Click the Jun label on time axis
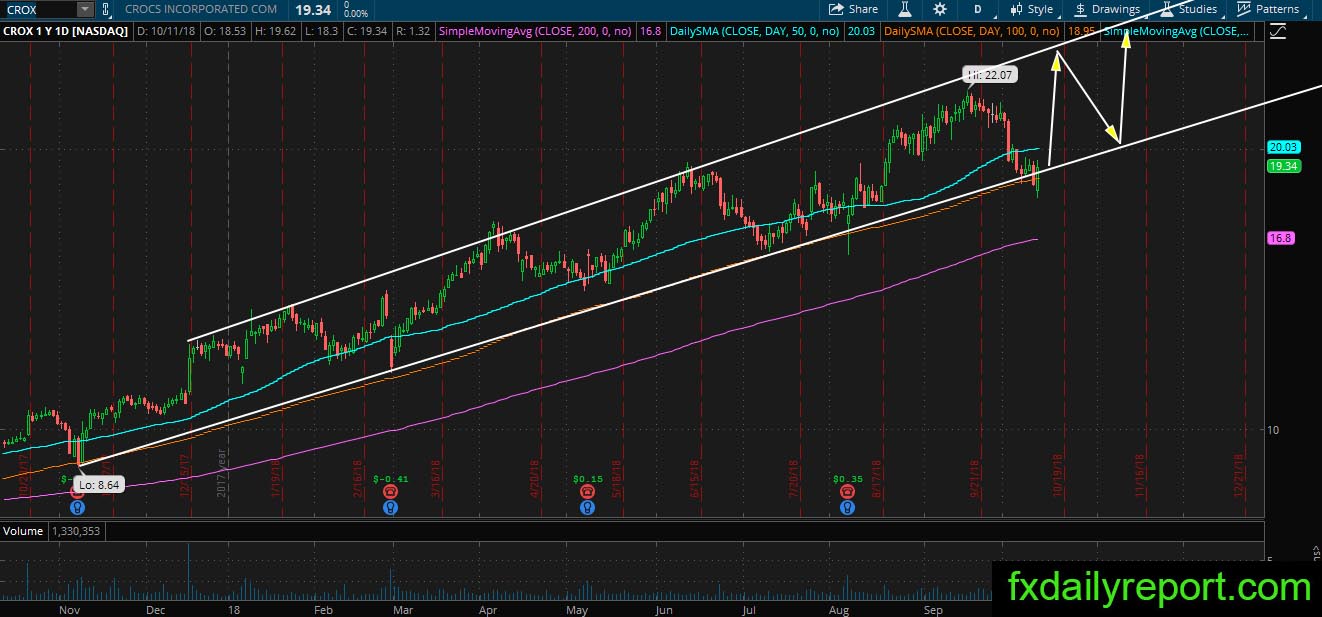Image resolution: width=1322 pixels, height=617 pixels. point(662,609)
